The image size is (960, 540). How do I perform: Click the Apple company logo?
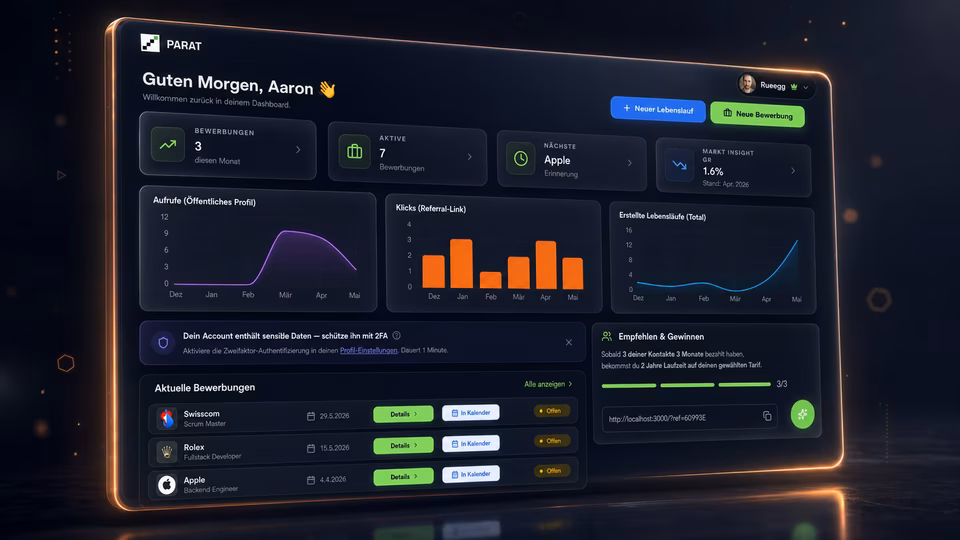[167, 485]
